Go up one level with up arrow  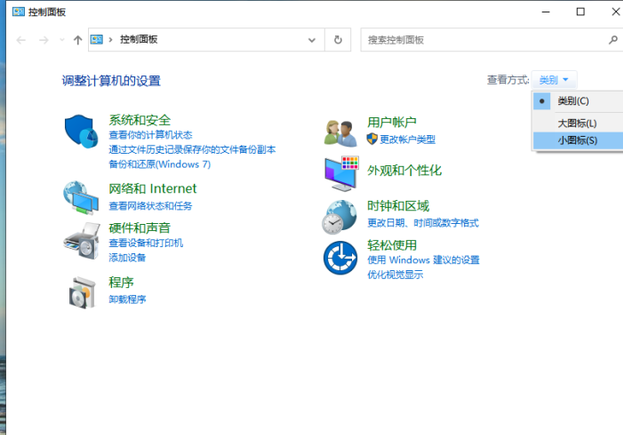(78, 40)
